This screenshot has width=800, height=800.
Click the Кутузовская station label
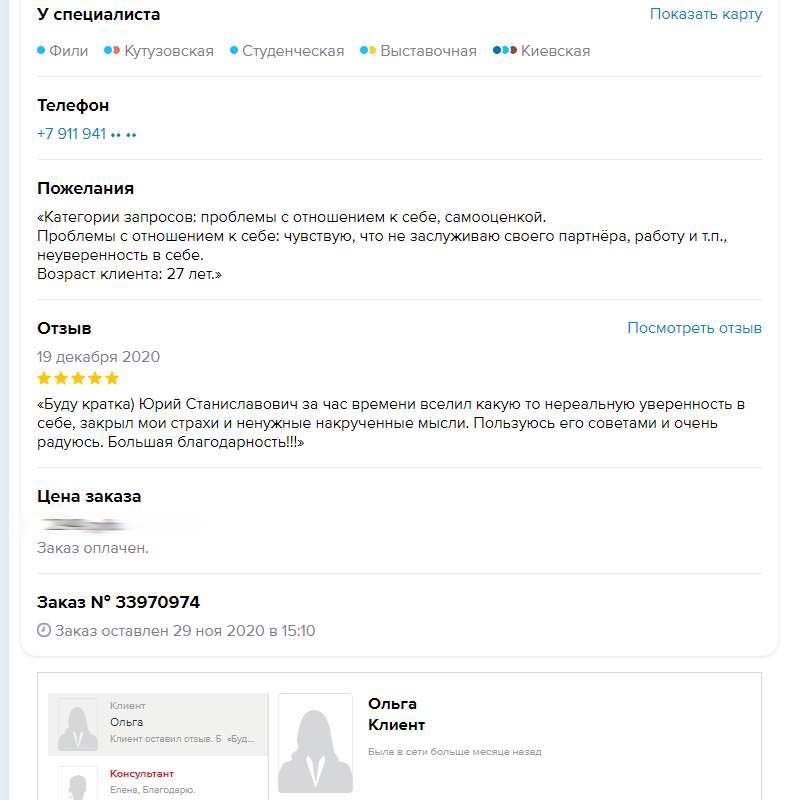(x=169, y=51)
